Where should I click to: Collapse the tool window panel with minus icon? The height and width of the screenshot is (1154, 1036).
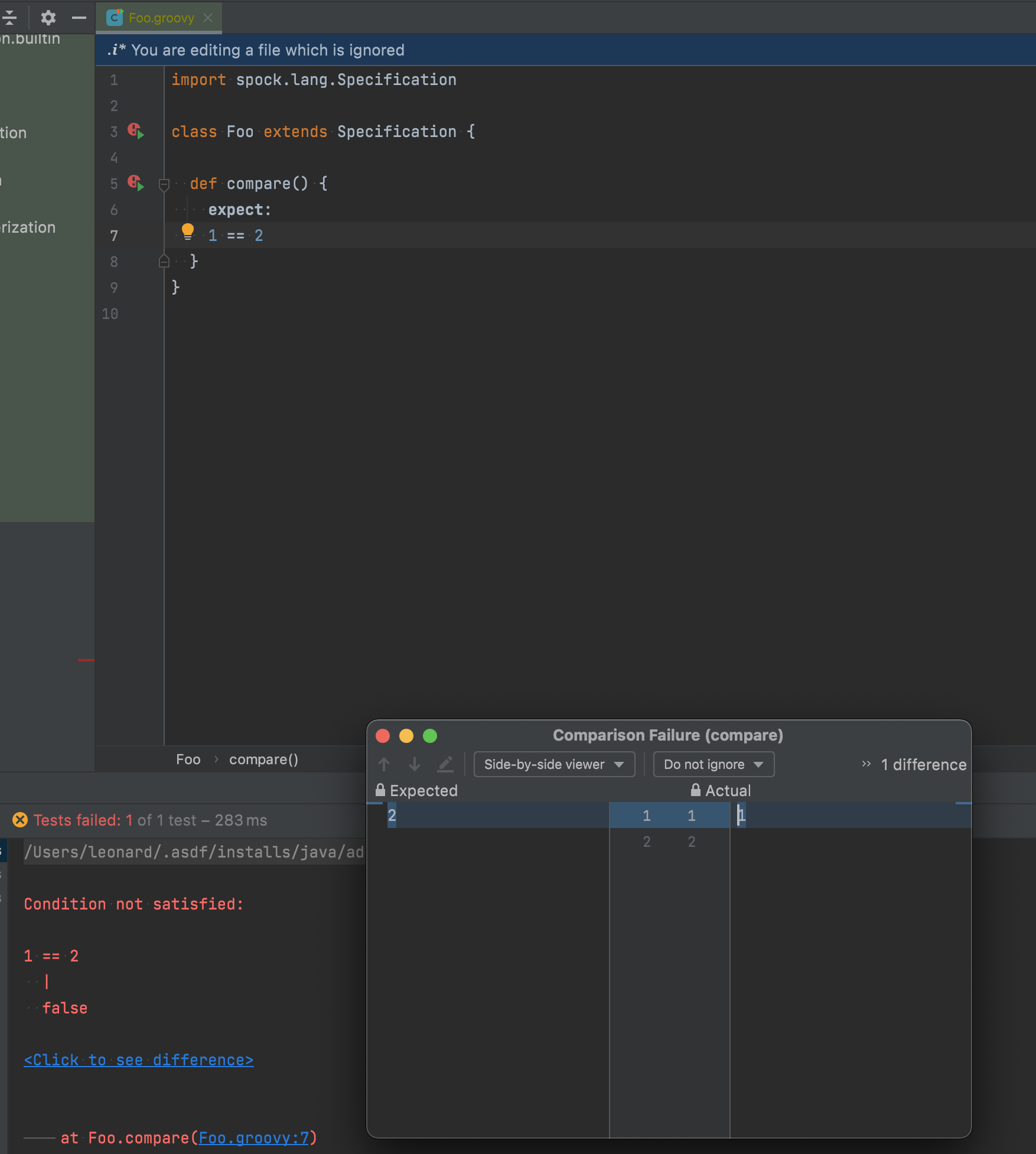point(79,18)
